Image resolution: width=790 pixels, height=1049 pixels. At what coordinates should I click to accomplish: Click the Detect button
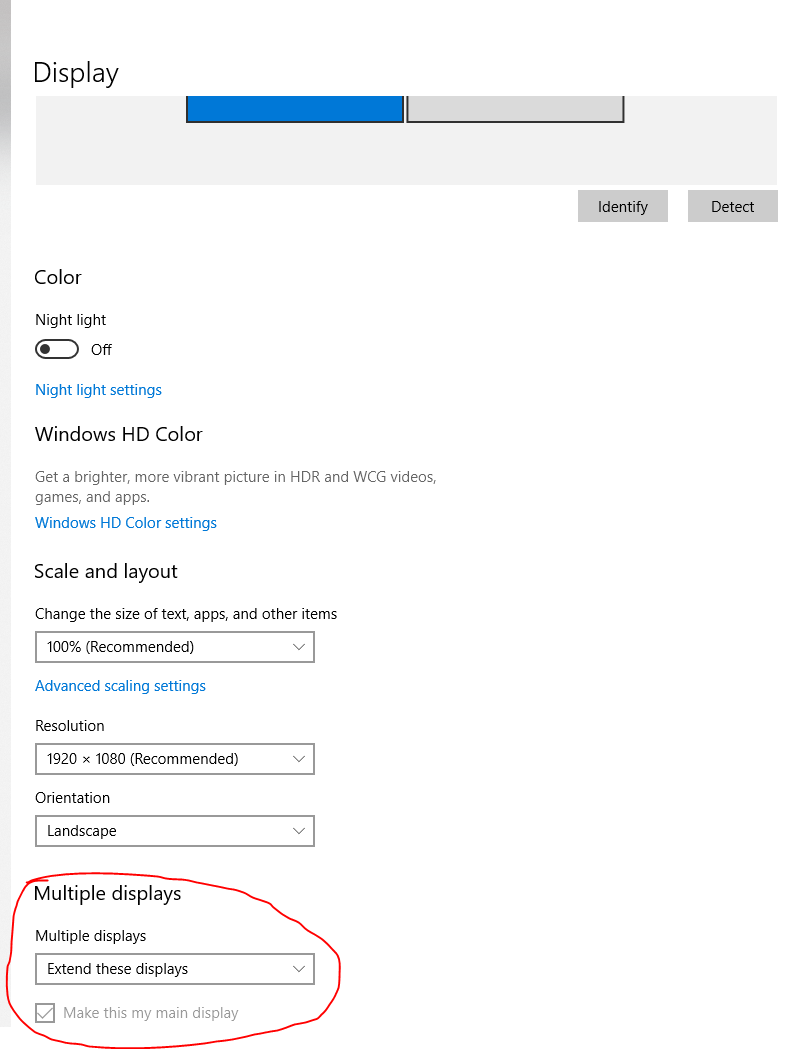point(732,206)
